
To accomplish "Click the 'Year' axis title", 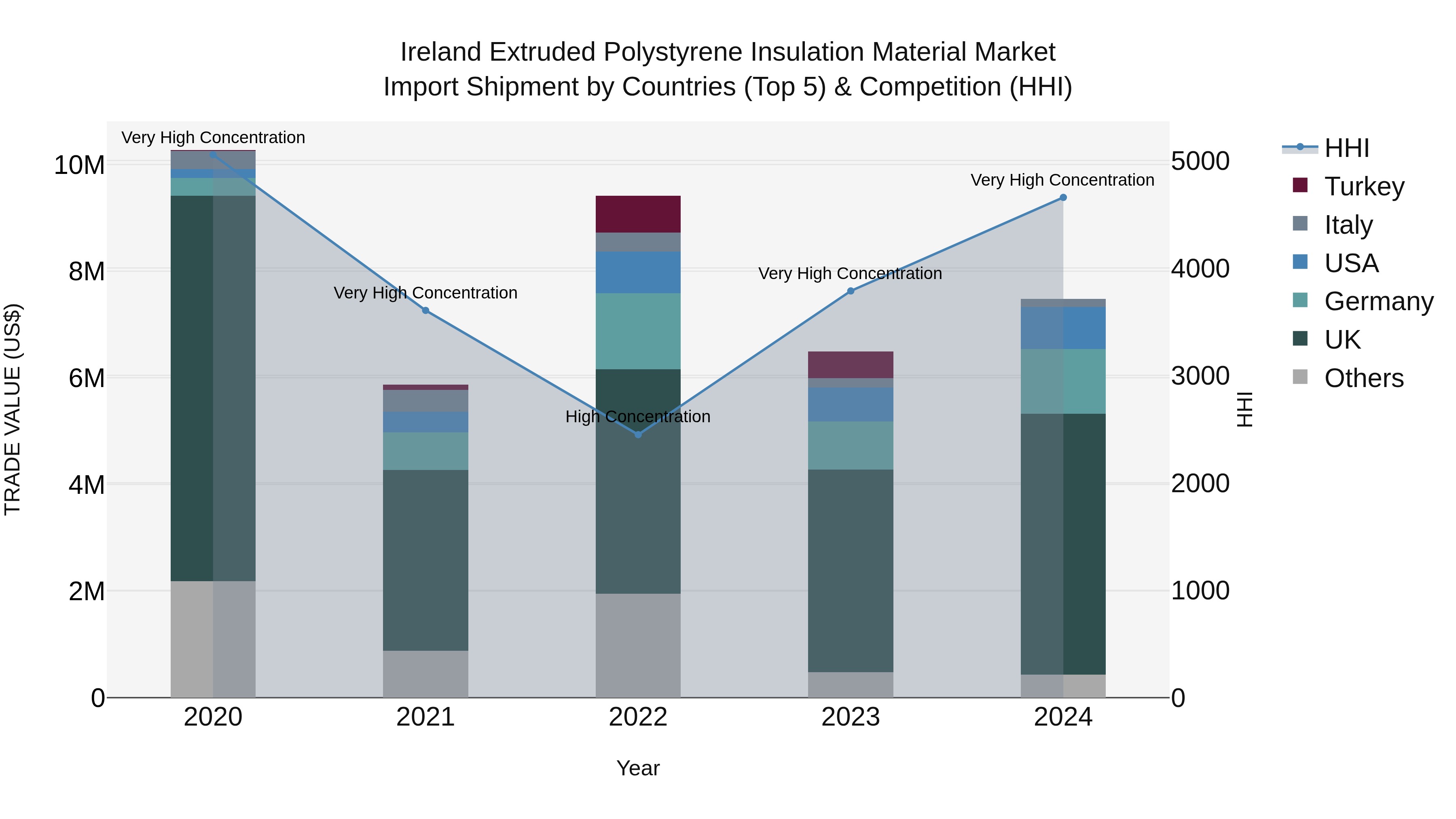I will pos(638,768).
